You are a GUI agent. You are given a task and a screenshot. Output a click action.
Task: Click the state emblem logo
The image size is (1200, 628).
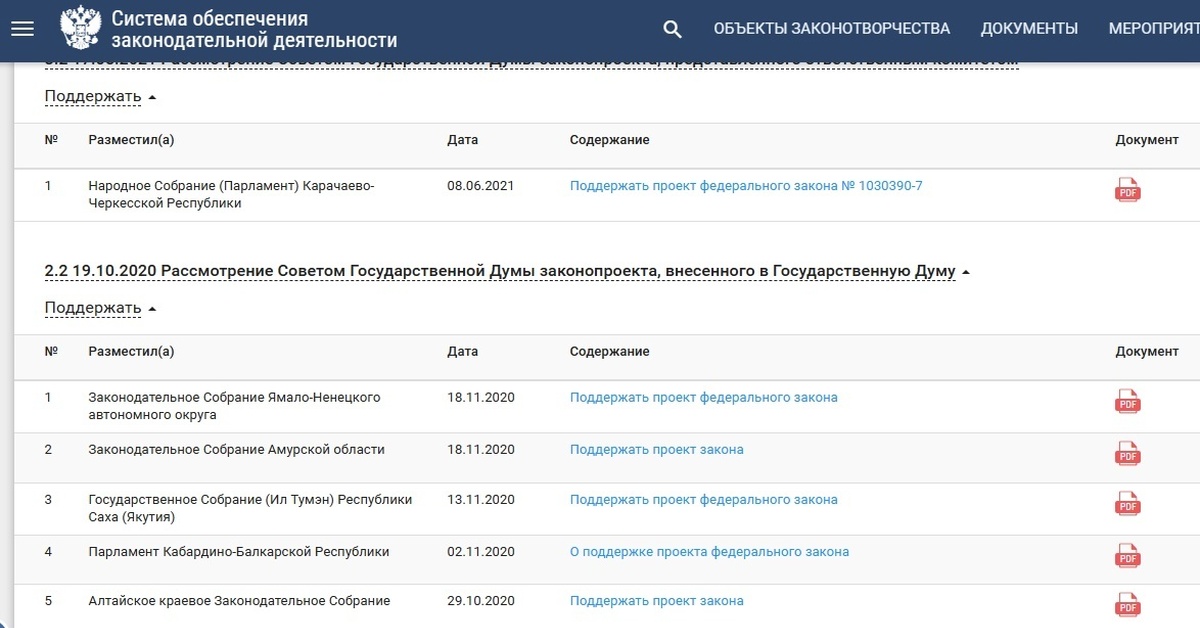80,28
